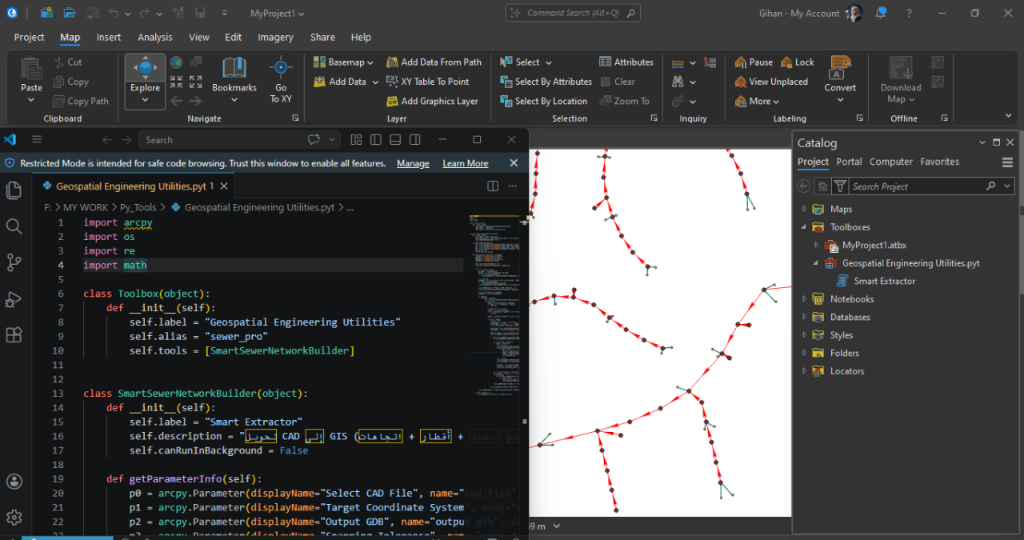Select the Explore navigation tool

[145, 81]
